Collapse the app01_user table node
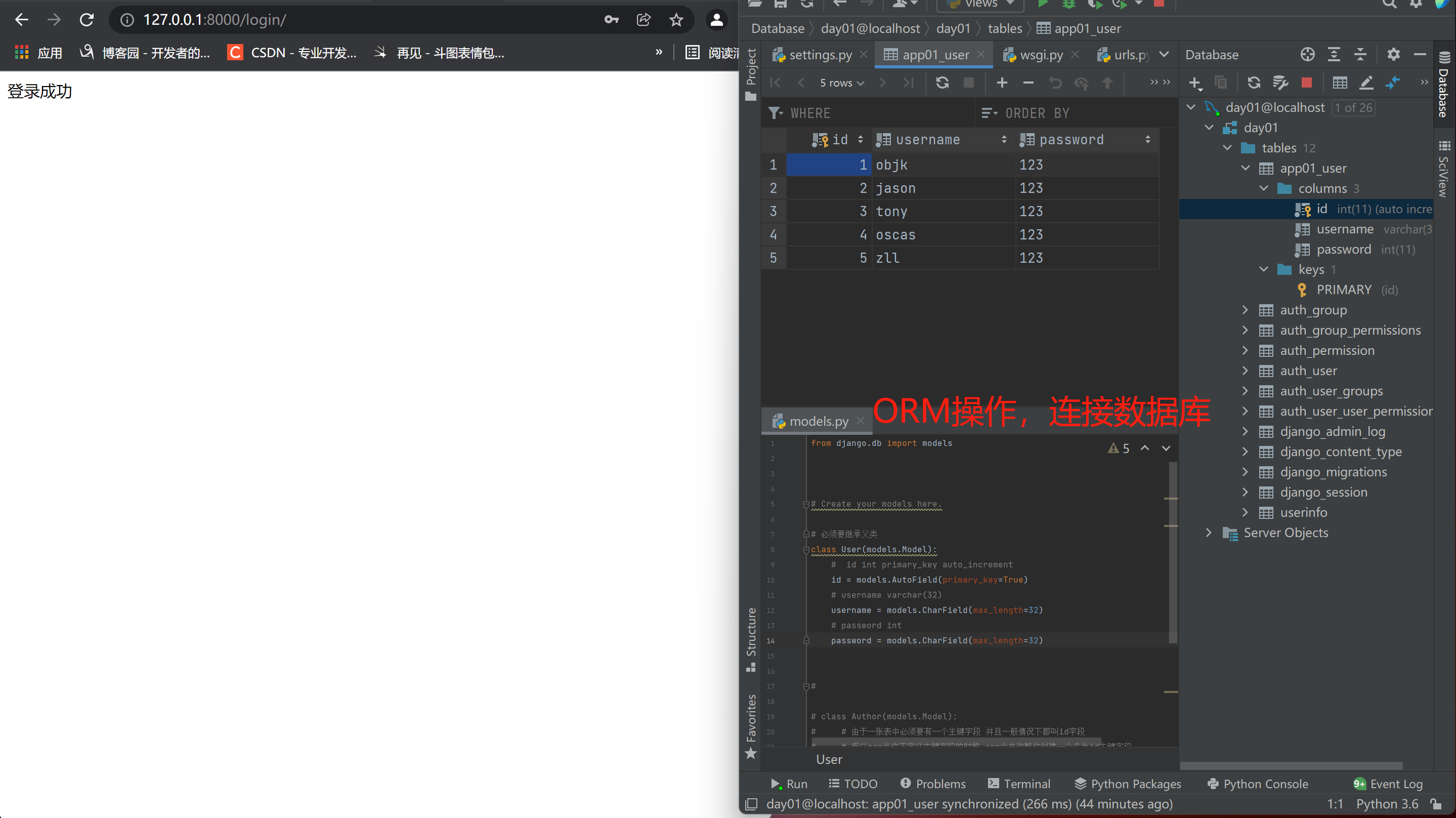This screenshot has width=1456, height=818. [x=1245, y=168]
